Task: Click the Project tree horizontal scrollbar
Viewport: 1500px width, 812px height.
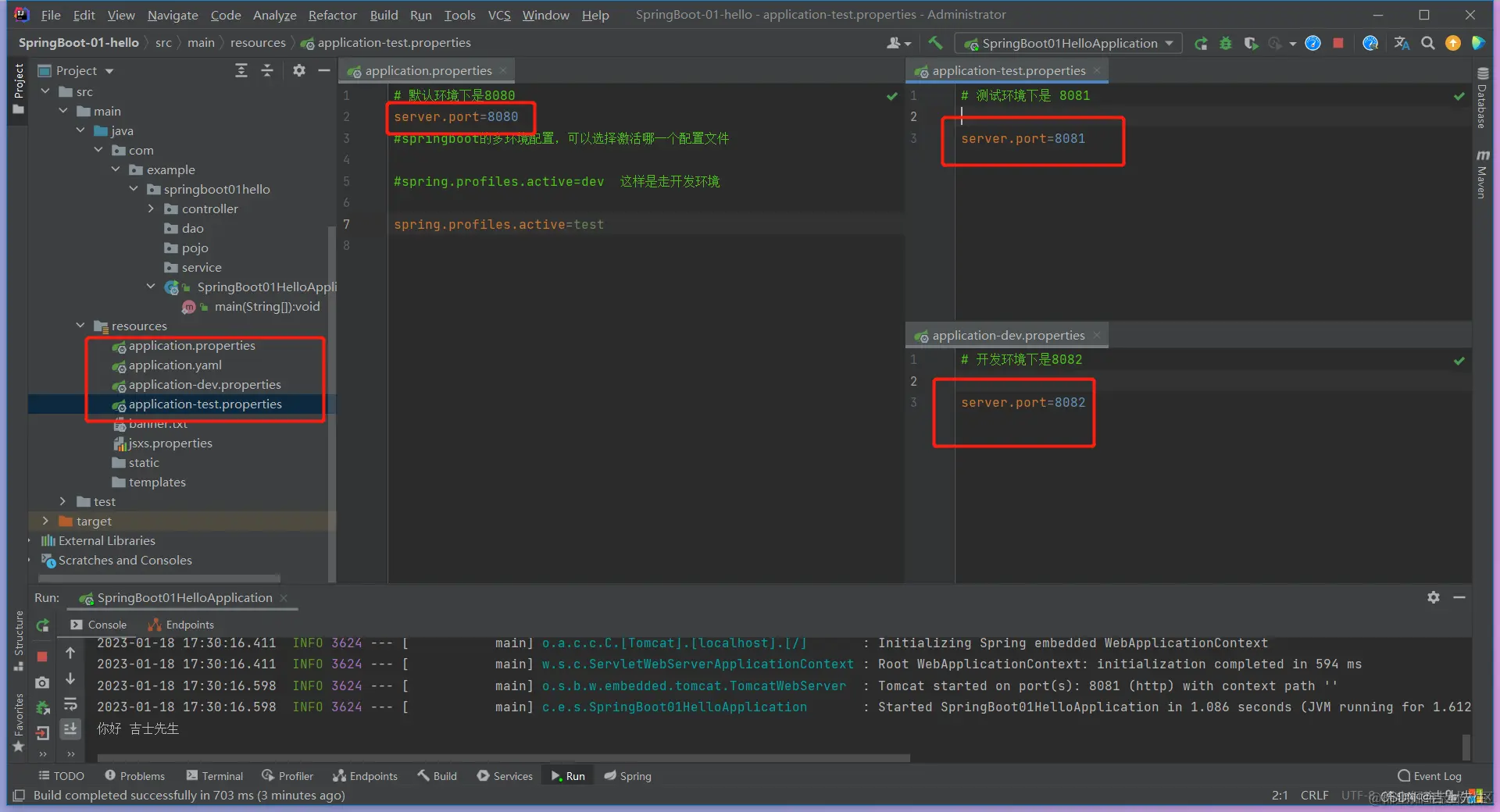Action: [x=159, y=579]
